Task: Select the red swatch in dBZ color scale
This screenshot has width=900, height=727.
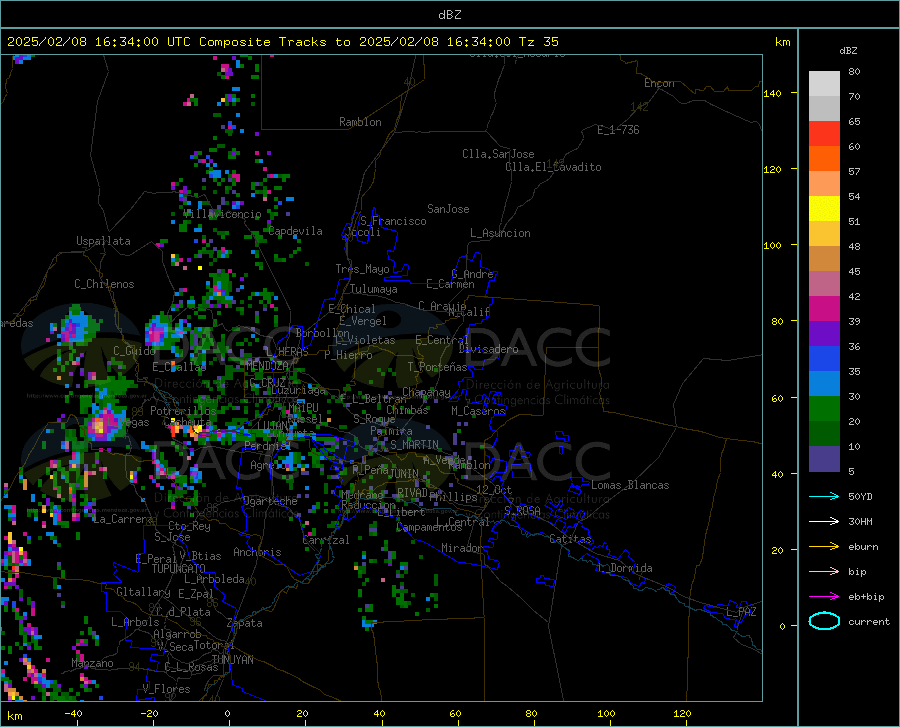Action: coord(824,134)
